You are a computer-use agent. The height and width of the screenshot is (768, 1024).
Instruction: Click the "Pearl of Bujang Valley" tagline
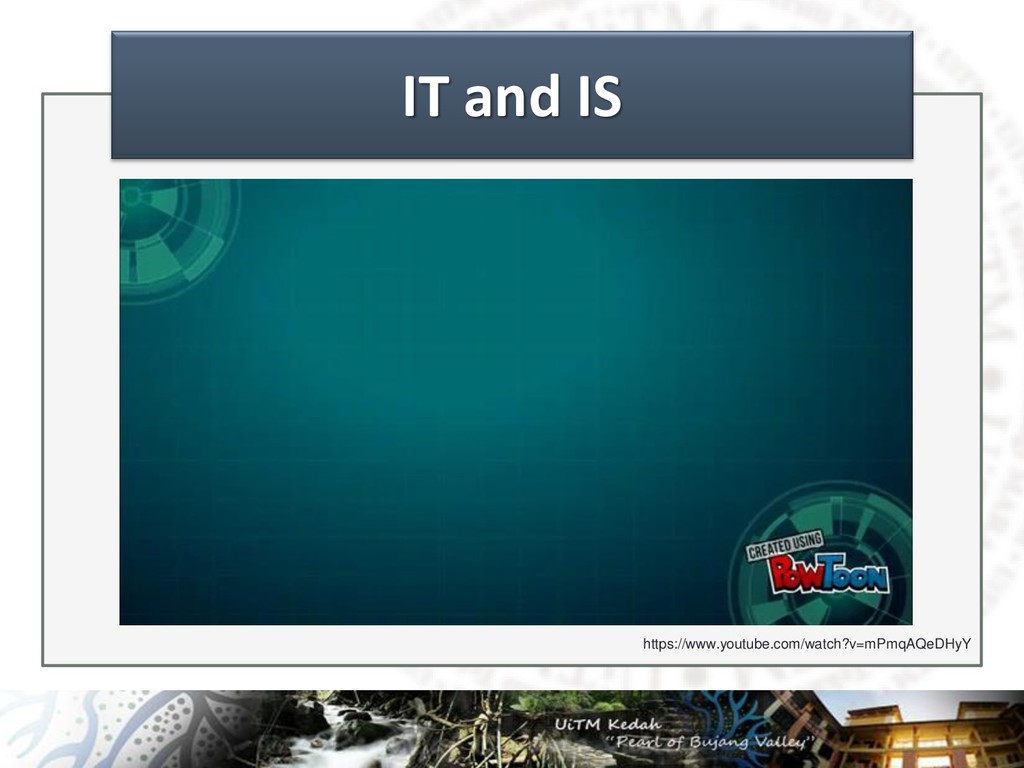pos(711,742)
